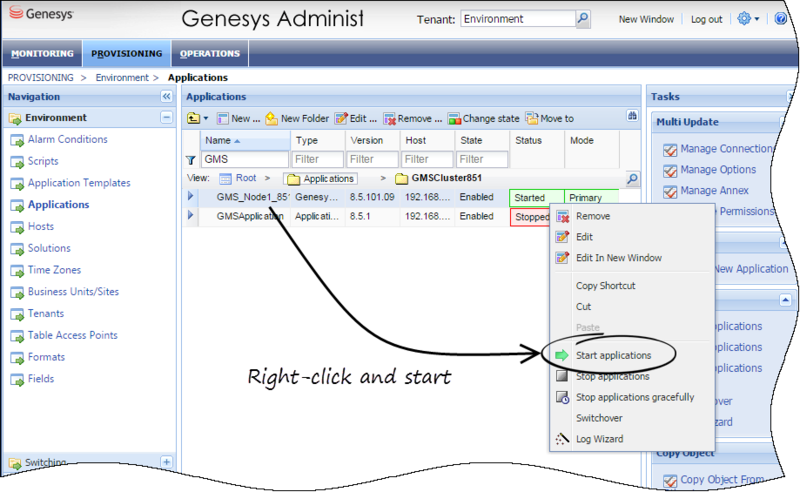Collapse the Navigation panel with double-arrow

(x=166, y=96)
